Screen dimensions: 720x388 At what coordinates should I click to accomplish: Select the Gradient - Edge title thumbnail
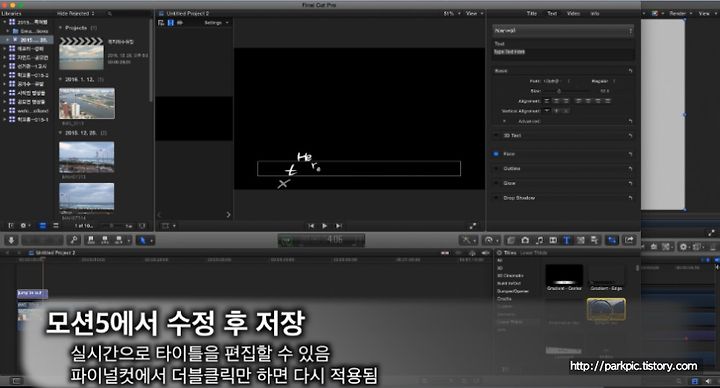(x=606, y=276)
